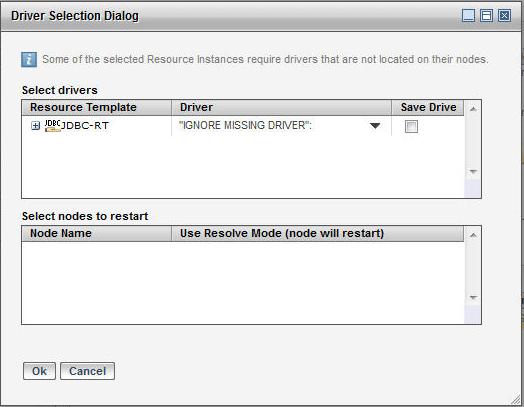Click the Driver column header
This screenshot has height=407, width=524.
281,107
